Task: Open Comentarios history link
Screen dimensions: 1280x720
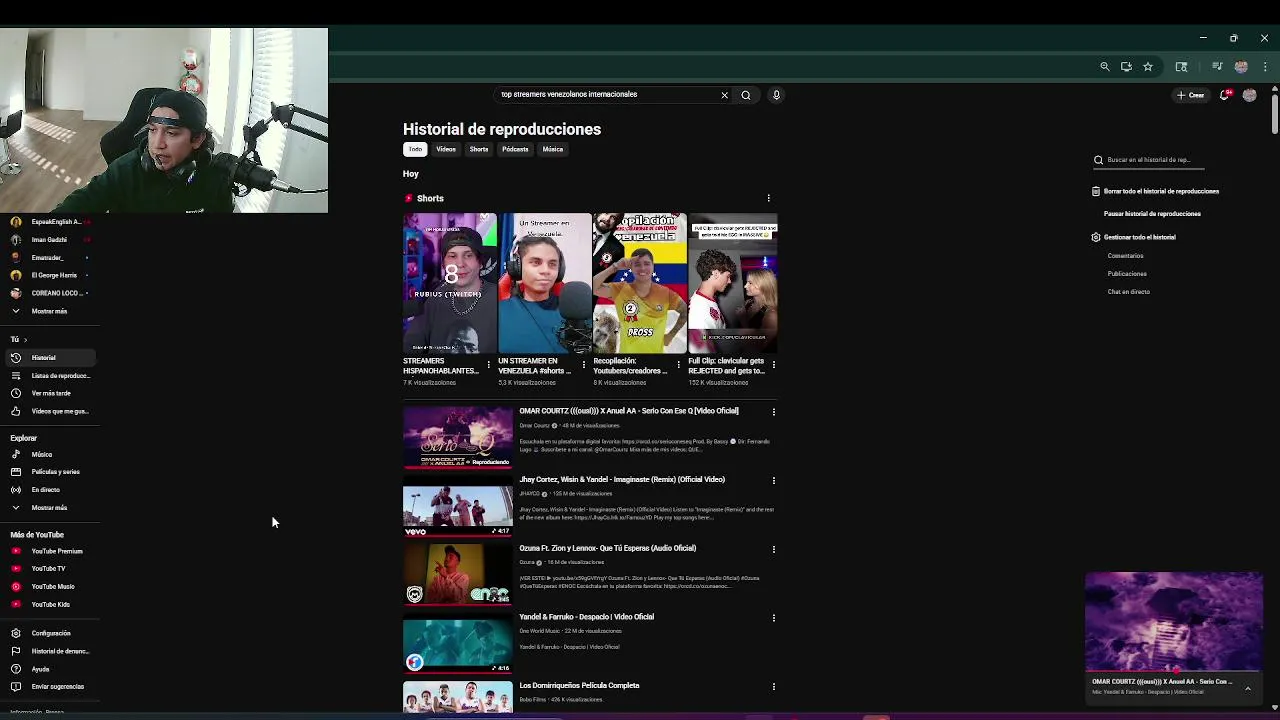Action: pos(1125,256)
